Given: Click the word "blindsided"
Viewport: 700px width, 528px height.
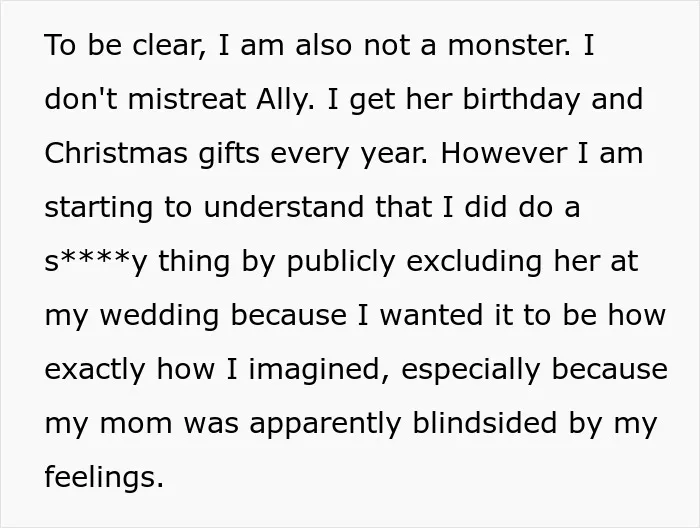Looking at the screenshot, I should tap(484, 423).
